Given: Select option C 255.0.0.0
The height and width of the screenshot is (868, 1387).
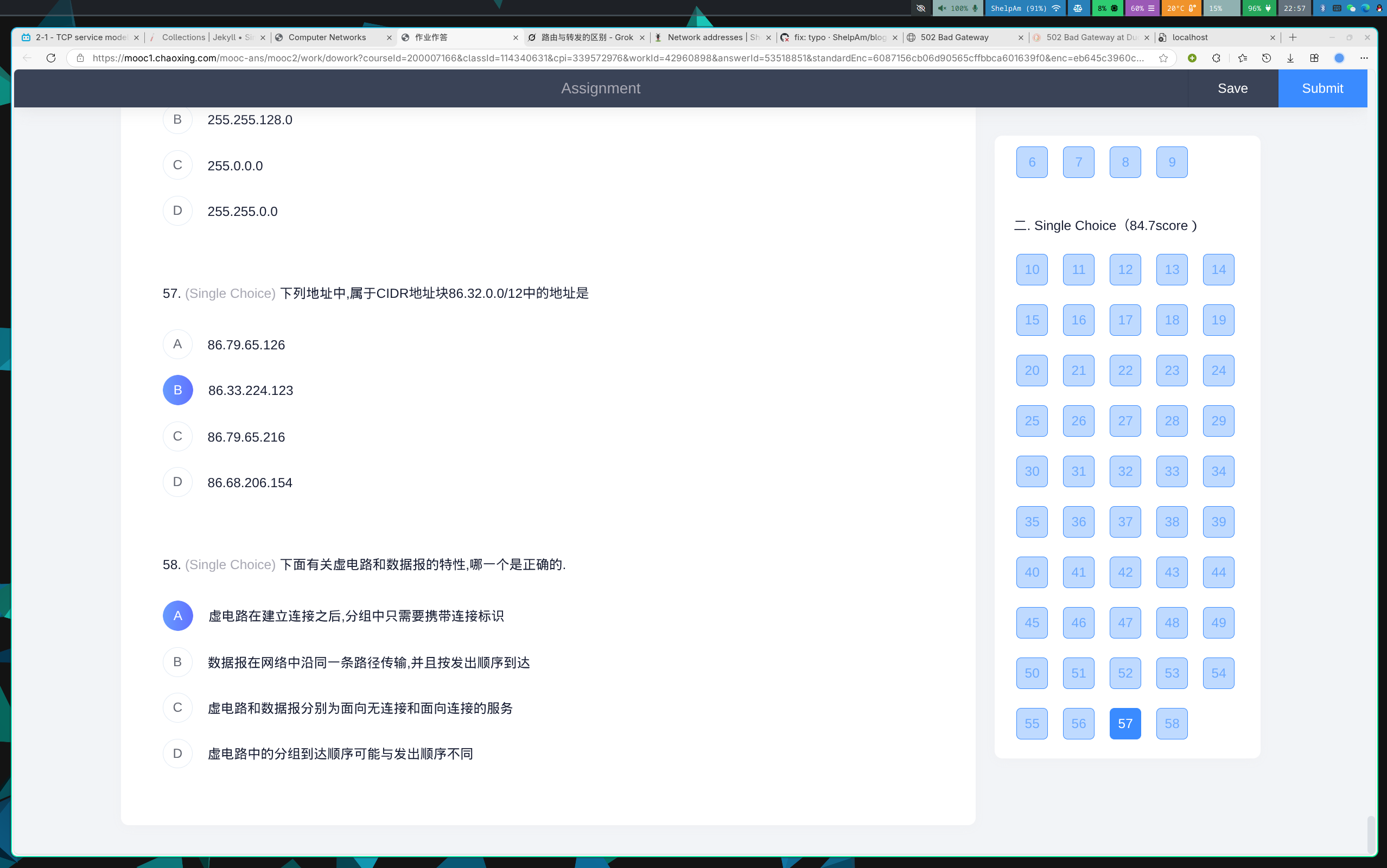Looking at the screenshot, I should 177,165.
